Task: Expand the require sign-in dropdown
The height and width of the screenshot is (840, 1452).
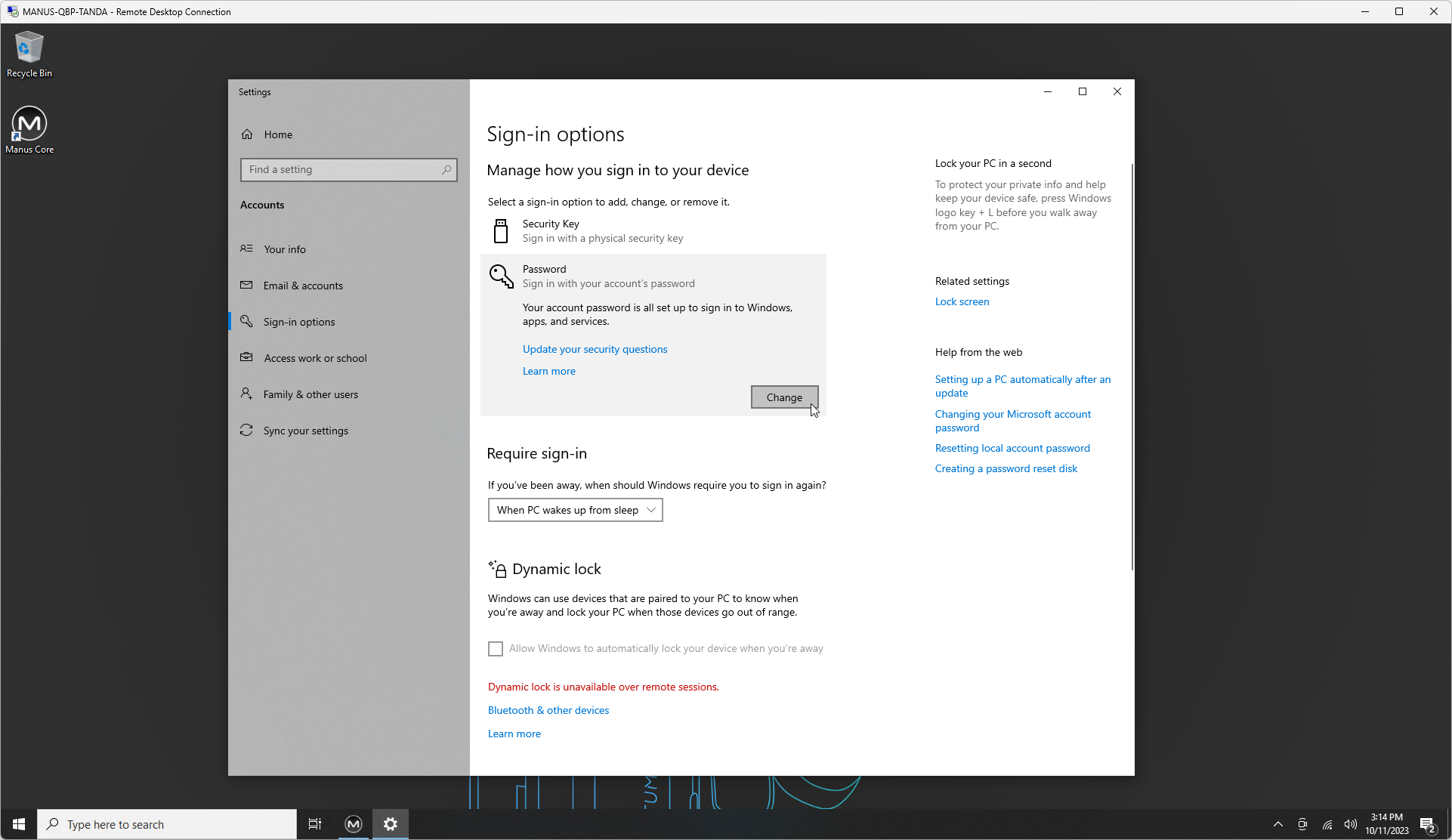Action: pyautogui.click(x=575, y=511)
